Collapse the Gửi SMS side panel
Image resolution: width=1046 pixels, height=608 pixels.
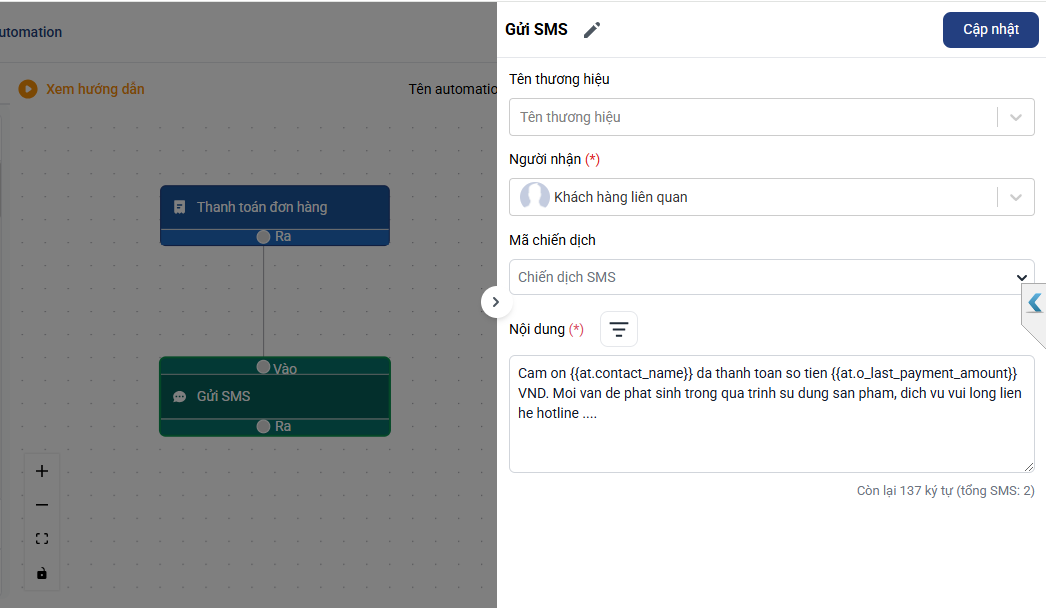coord(496,301)
